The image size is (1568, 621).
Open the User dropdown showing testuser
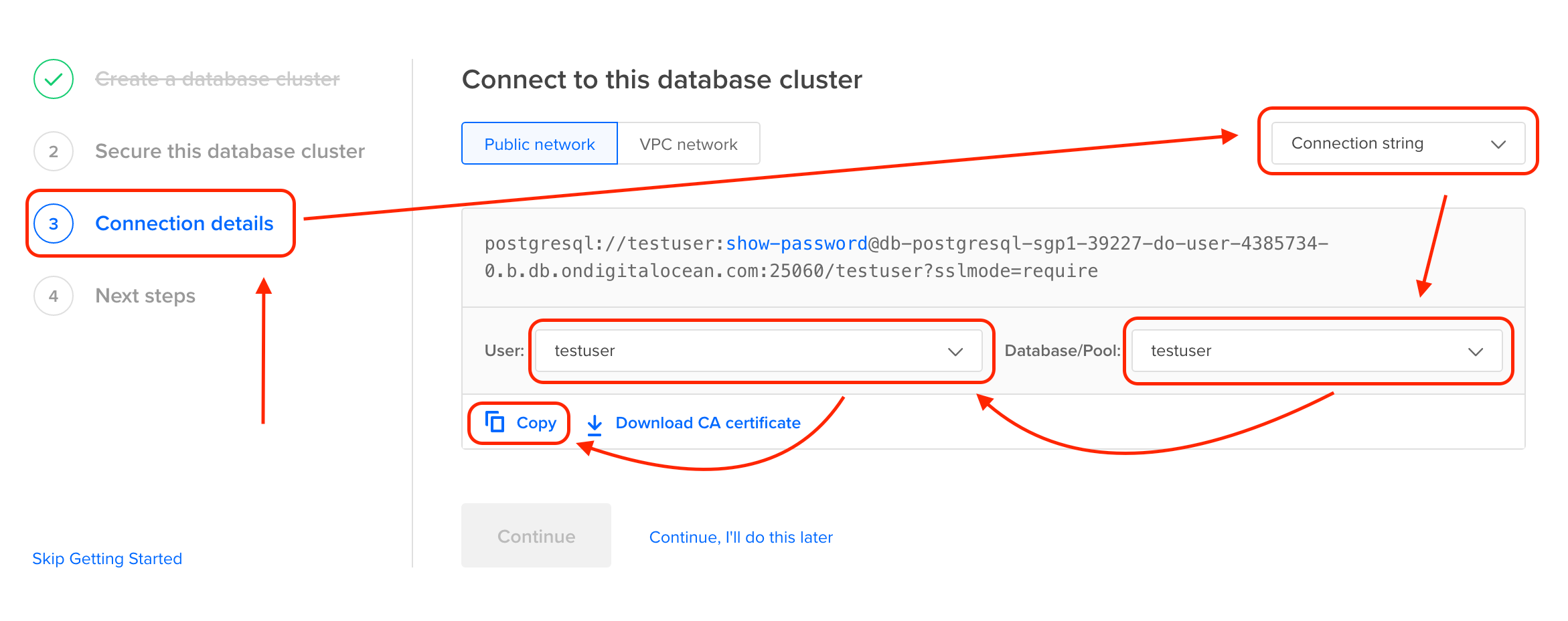click(761, 351)
